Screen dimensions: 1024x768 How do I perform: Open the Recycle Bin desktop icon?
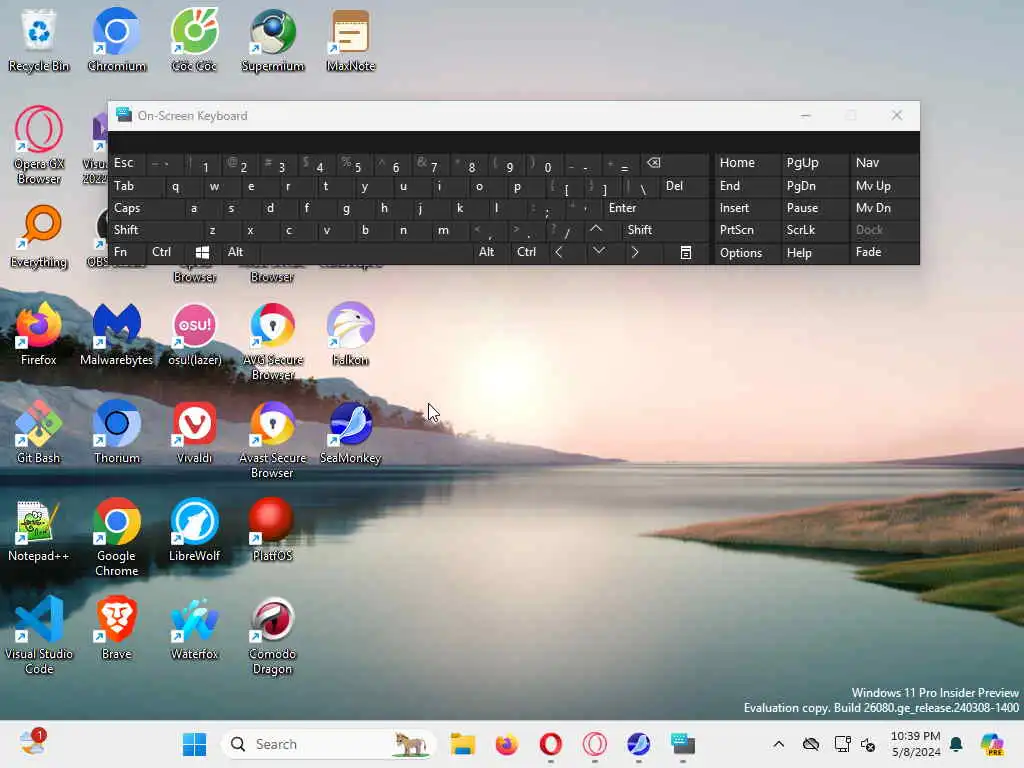[39, 40]
